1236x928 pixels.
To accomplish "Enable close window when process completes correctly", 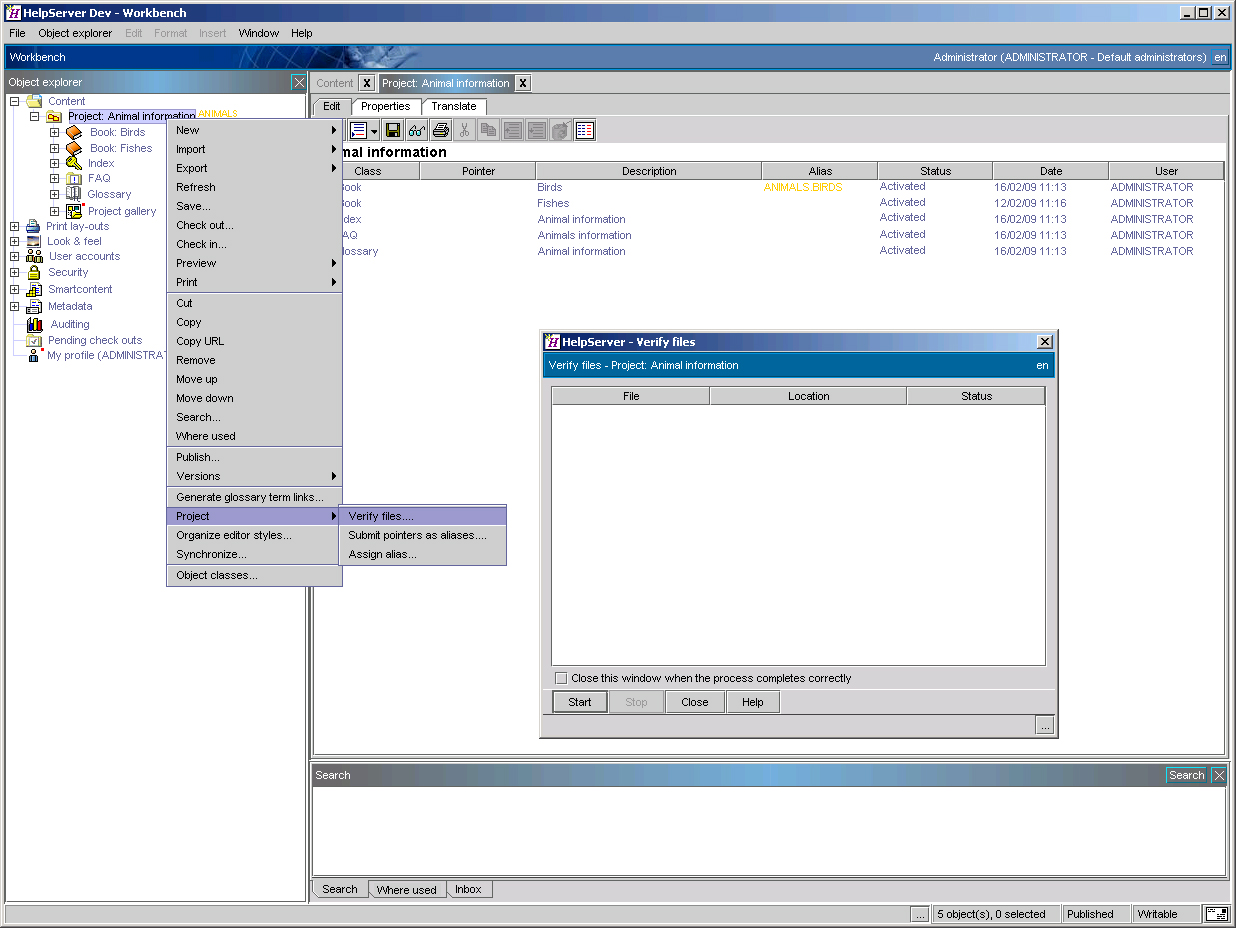I will (561, 678).
